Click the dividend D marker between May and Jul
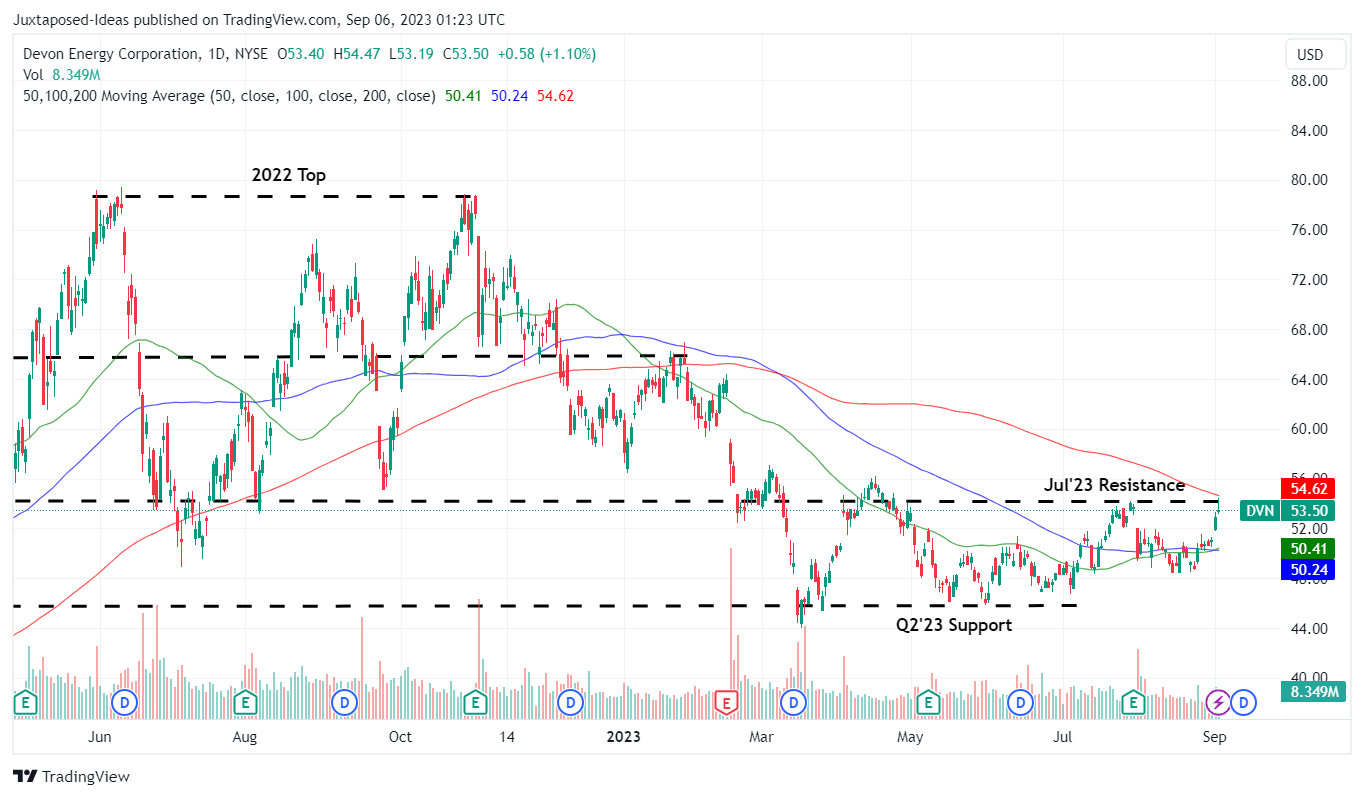This screenshot has width=1364, height=798. [x=1021, y=703]
